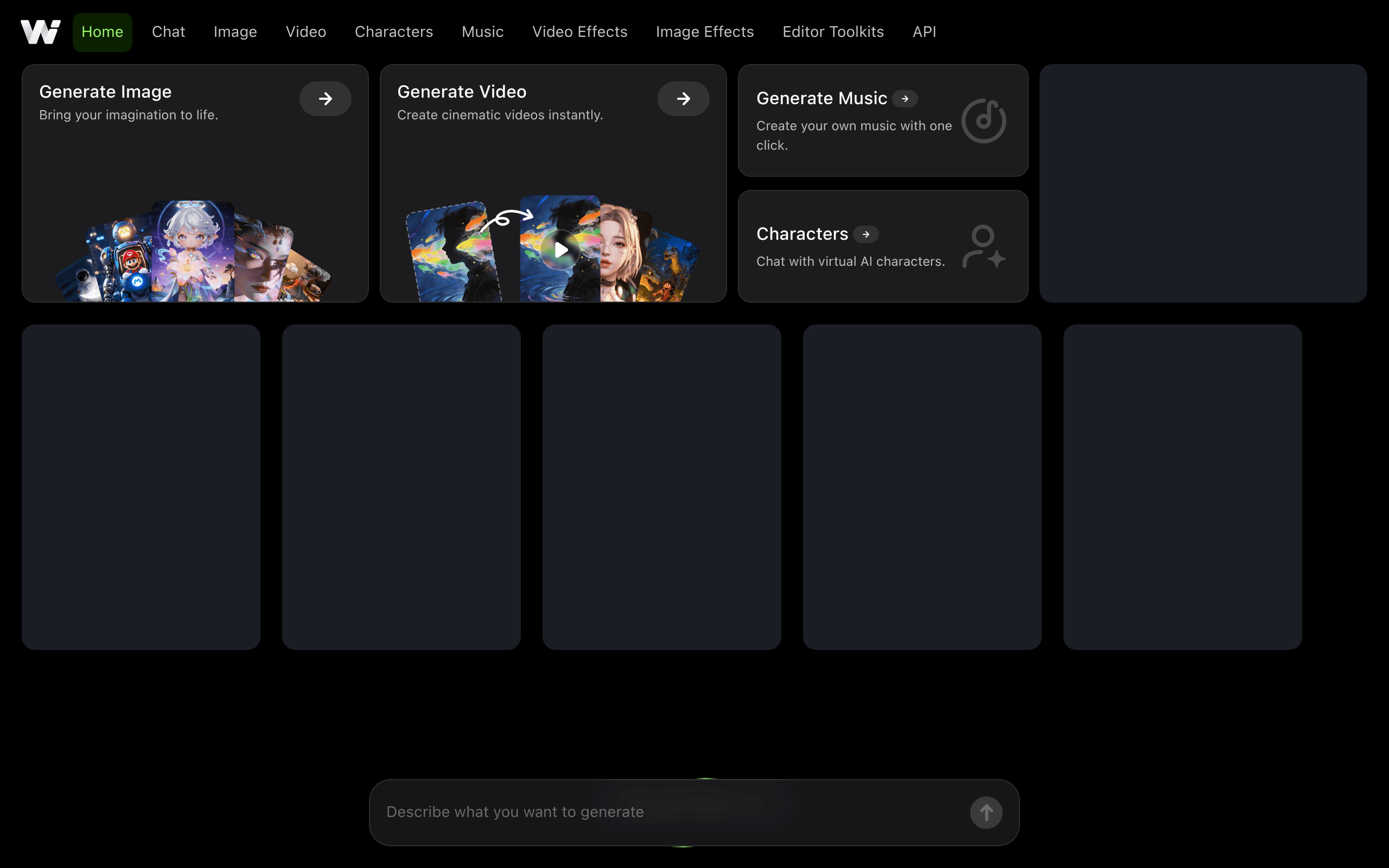
Task: Click the Generate Image card title
Action: pyautogui.click(x=106, y=92)
